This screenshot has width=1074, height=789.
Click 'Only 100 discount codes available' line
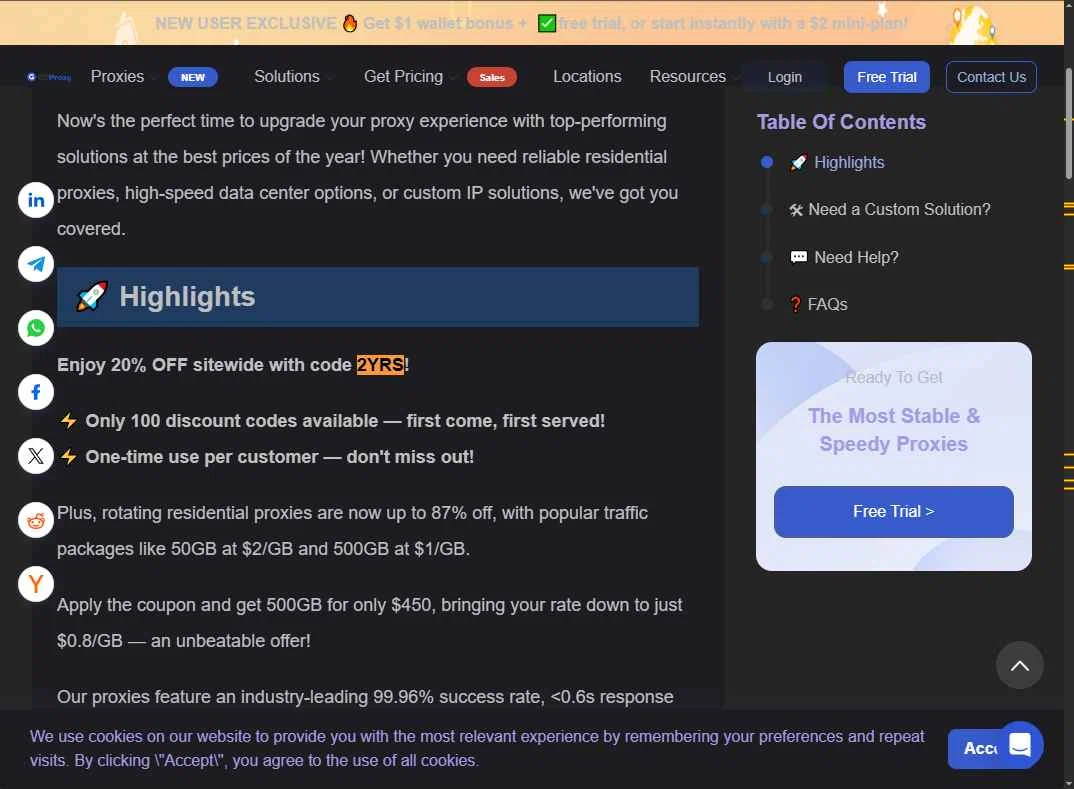pos(345,421)
